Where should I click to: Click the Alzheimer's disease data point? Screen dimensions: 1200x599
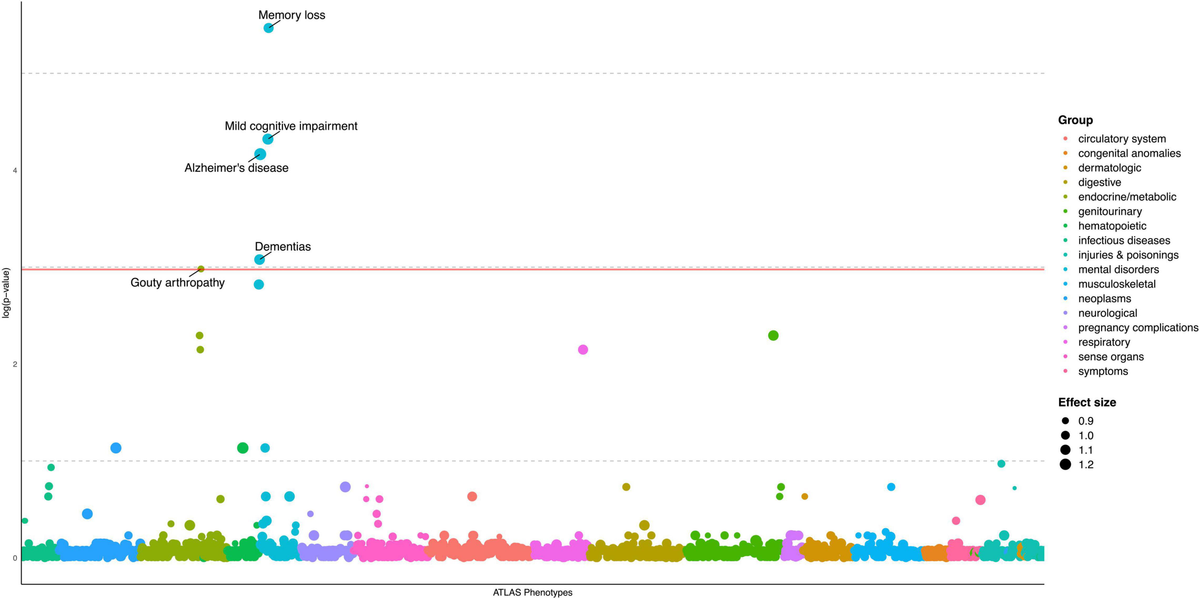pos(260,154)
